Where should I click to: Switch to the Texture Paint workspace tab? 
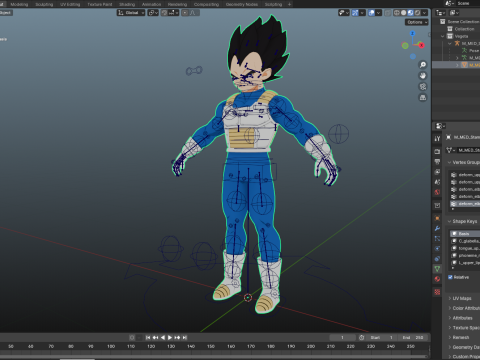coord(100,4)
